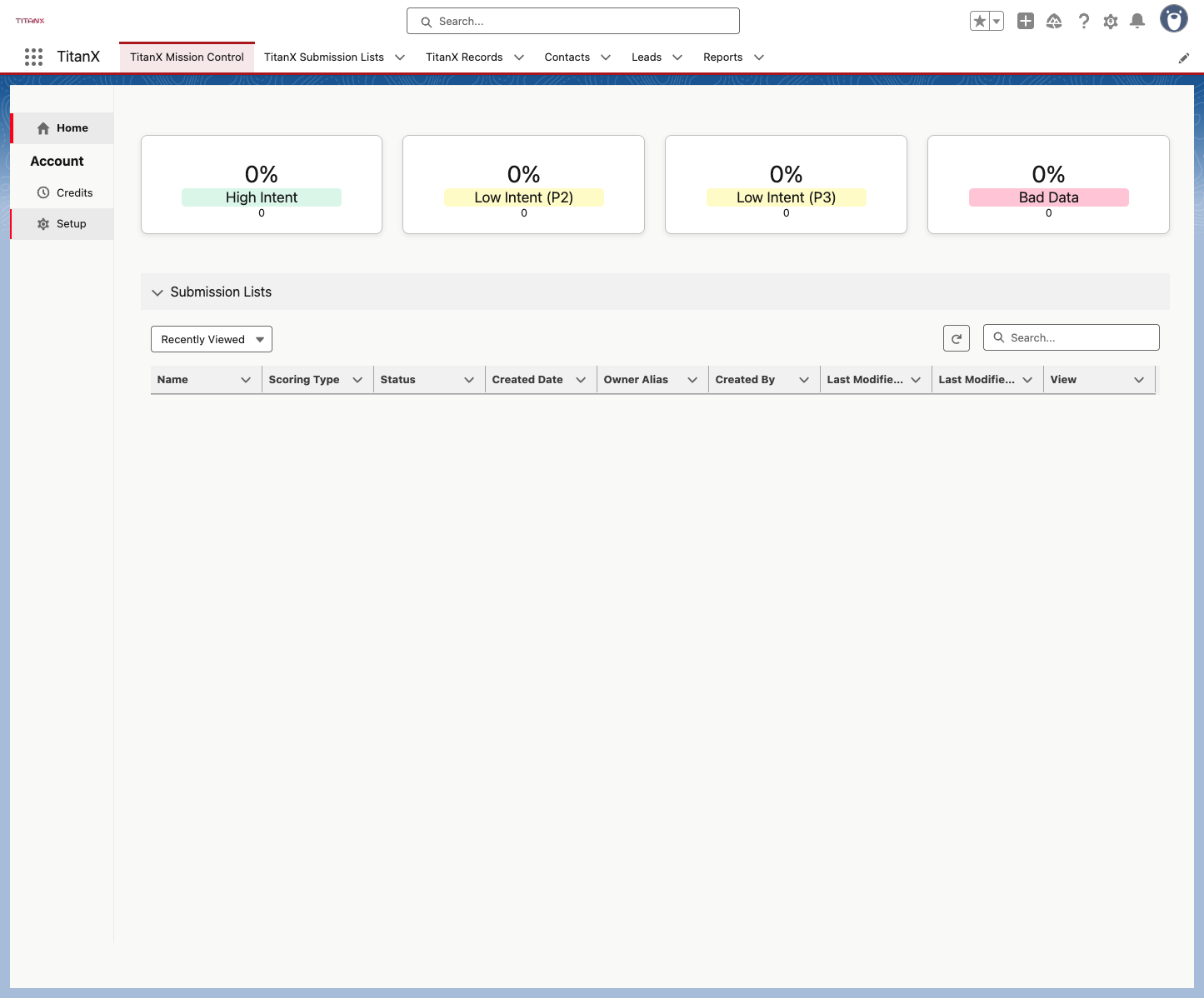Click the pencil icon to edit navigation
Image resolution: width=1204 pixels, height=998 pixels.
pos(1184,58)
